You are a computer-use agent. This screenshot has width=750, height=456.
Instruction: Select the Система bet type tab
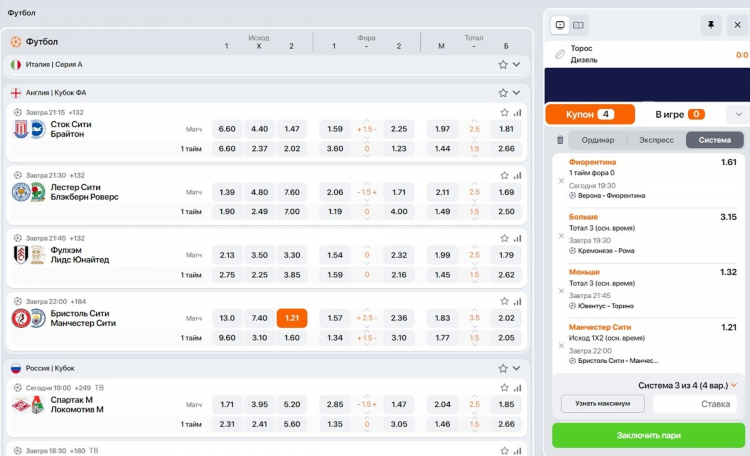tap(715, 140)
